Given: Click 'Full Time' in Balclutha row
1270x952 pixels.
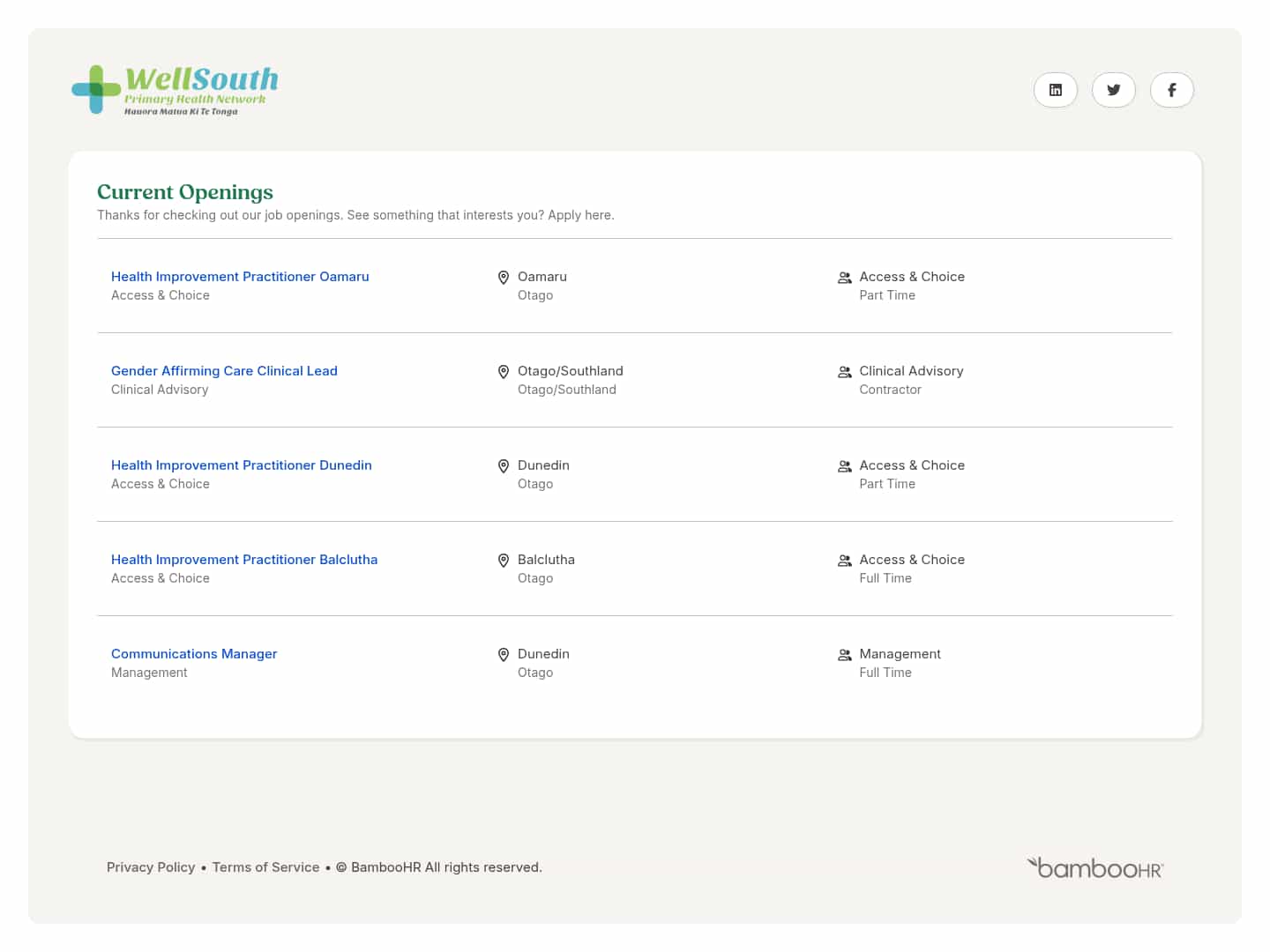Looking at the screenshot, I should pos(885,578).
